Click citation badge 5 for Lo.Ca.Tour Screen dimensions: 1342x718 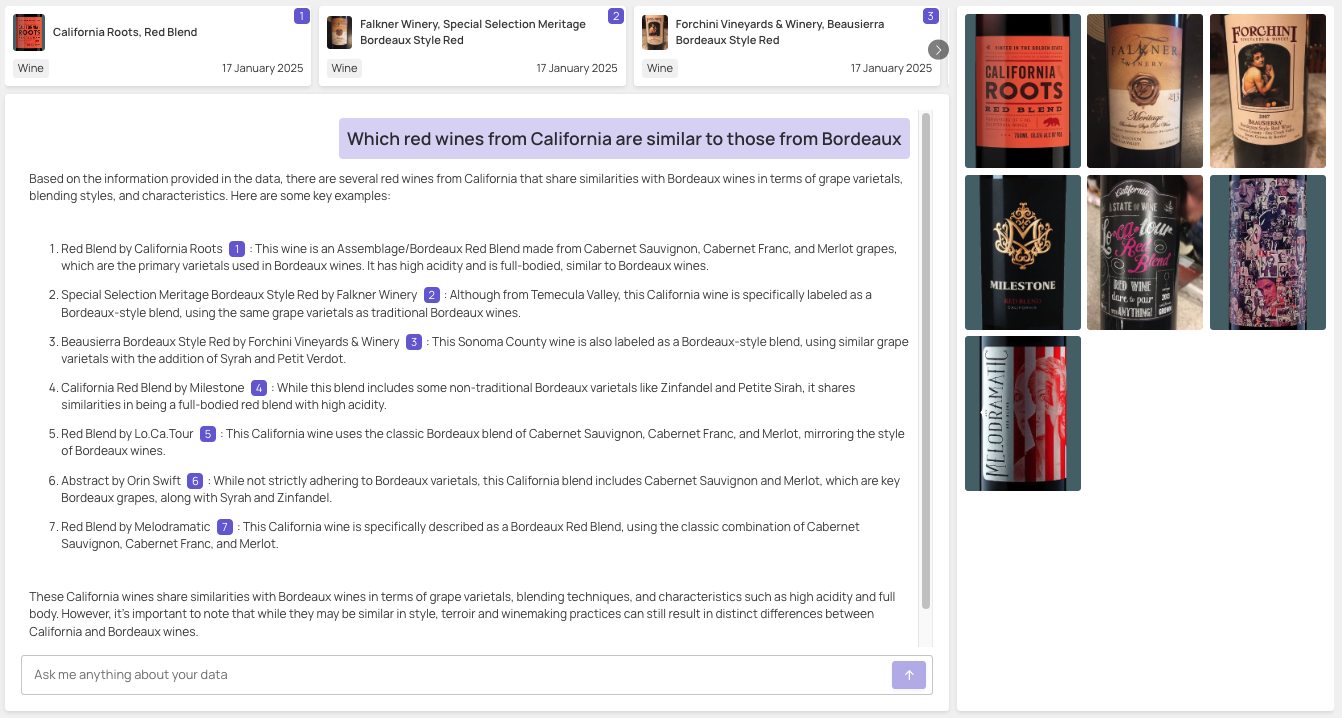pos(206,434)
